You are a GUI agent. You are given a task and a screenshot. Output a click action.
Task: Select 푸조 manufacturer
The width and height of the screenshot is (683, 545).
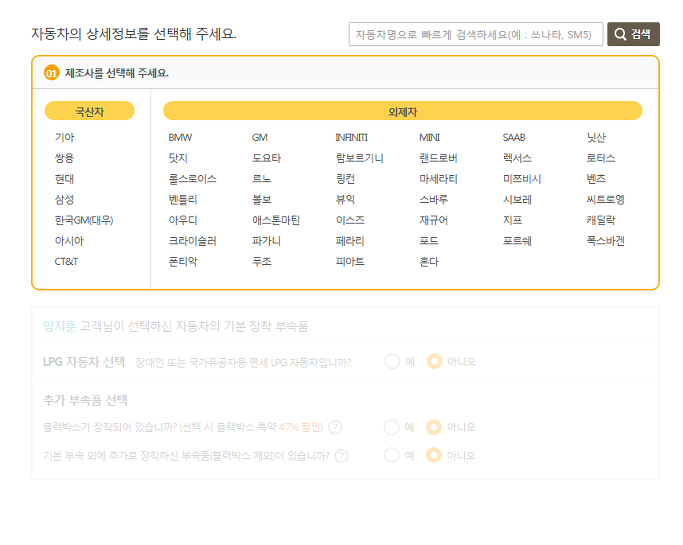pos(262,262)
